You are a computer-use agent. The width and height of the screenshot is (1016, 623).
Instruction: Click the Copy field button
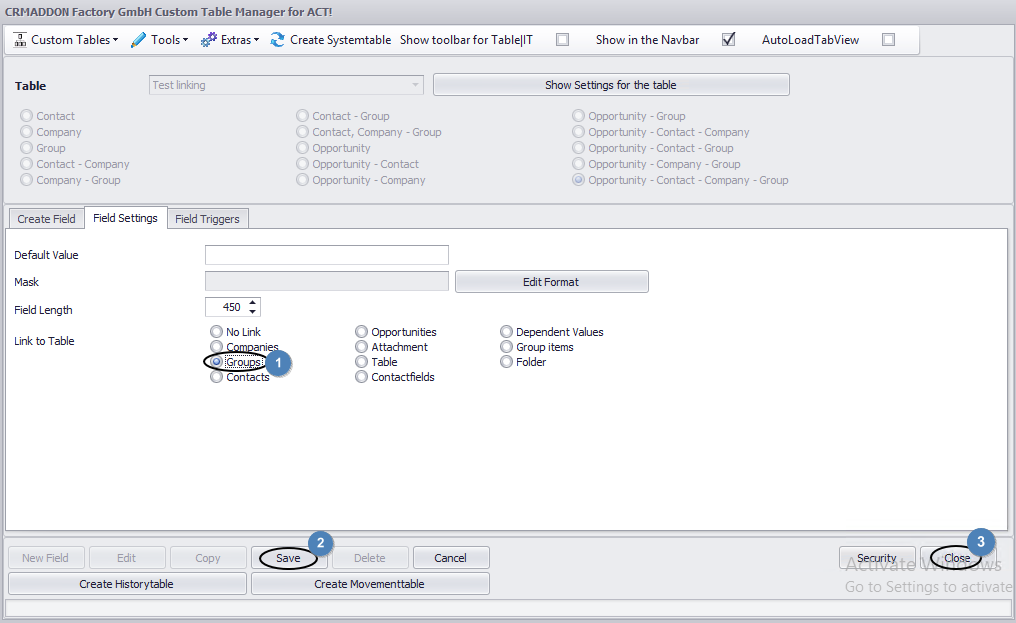pyautogui.click(x=208, y=558)
